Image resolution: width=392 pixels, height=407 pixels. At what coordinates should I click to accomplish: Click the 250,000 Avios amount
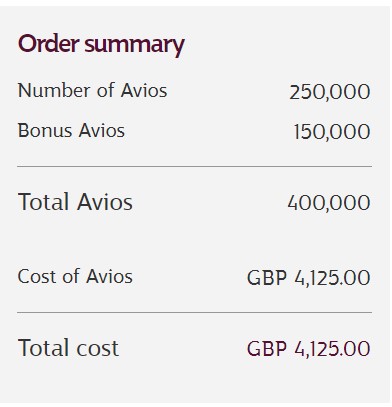(x=330, y=92)
